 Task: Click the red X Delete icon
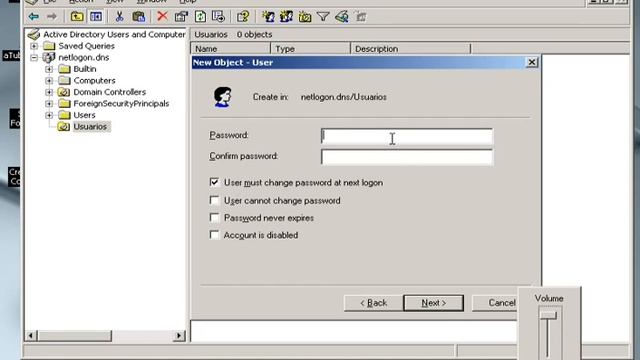coord(162,16)
